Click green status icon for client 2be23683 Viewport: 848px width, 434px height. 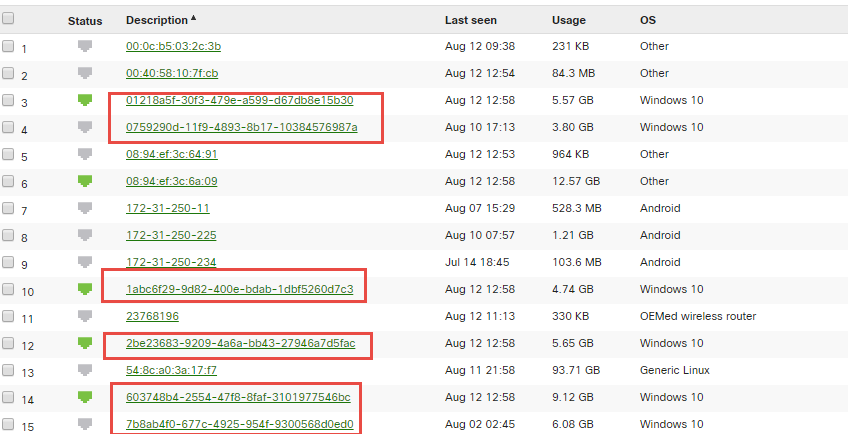[x=85, y=343]
